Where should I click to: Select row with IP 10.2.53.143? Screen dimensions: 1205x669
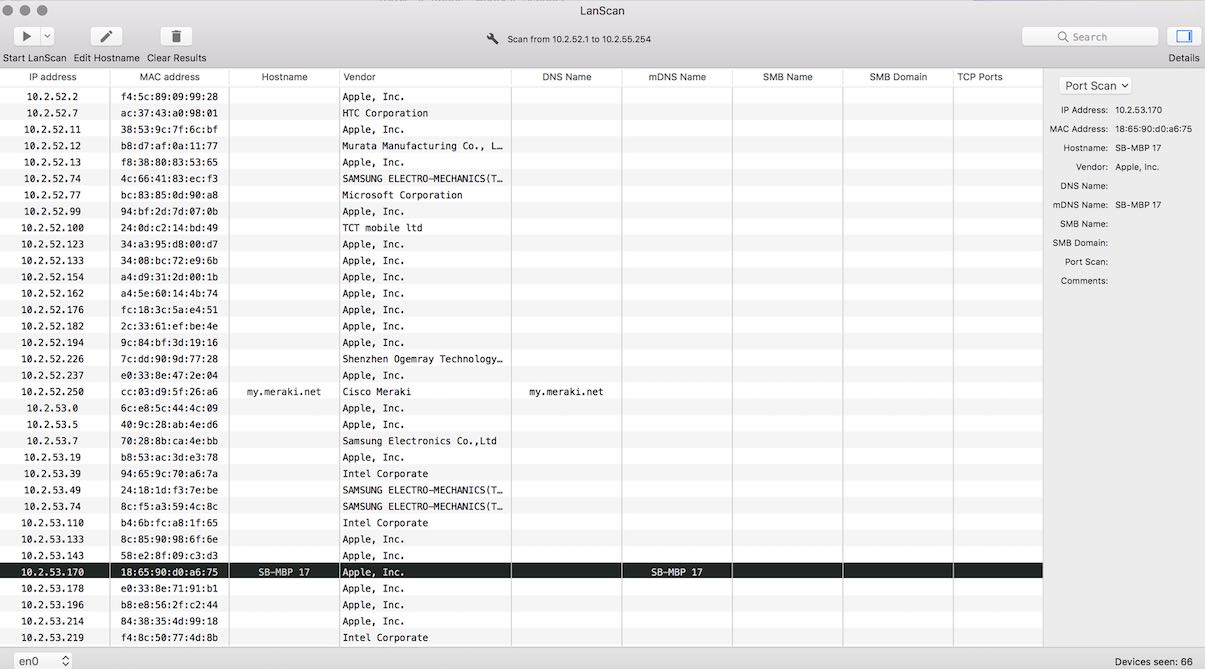521,555
